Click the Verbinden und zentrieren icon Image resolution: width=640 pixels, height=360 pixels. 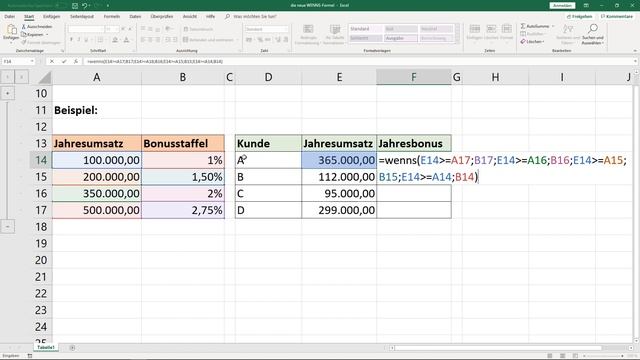186,40
